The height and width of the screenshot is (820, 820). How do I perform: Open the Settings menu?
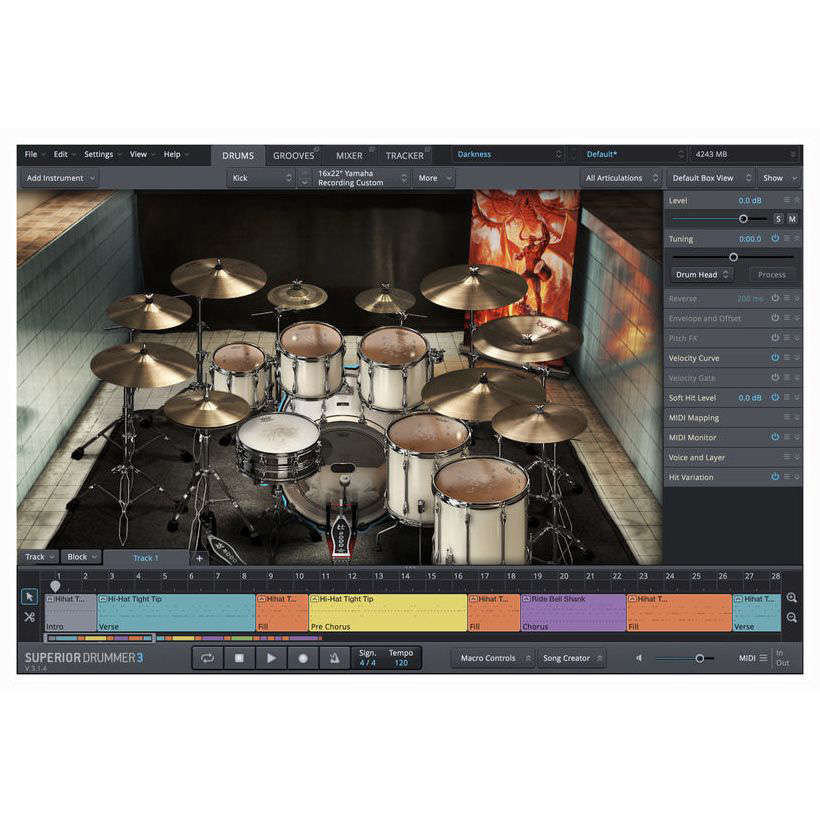(x=102, y=154)
